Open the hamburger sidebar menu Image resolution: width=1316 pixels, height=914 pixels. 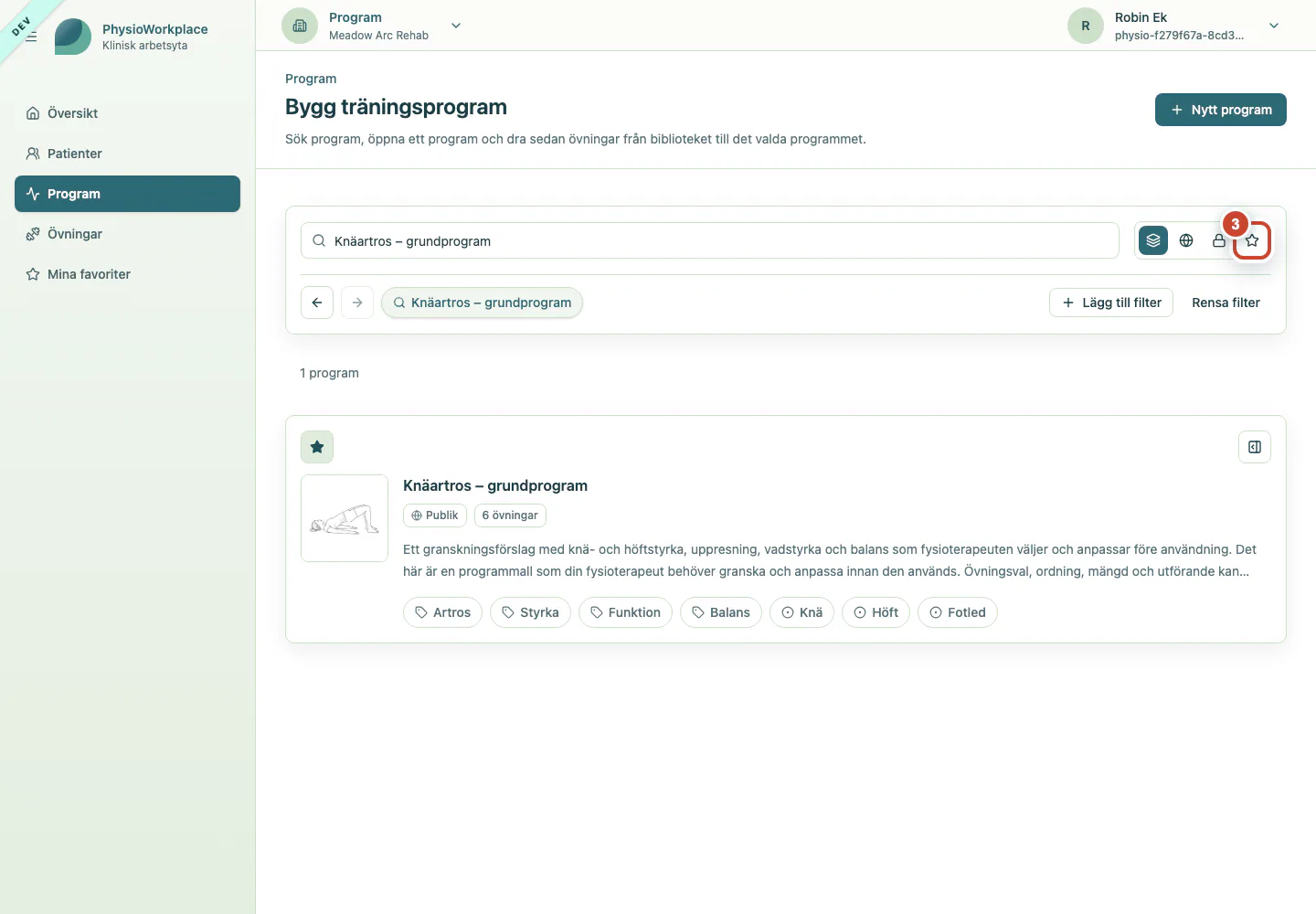[31, 37]
